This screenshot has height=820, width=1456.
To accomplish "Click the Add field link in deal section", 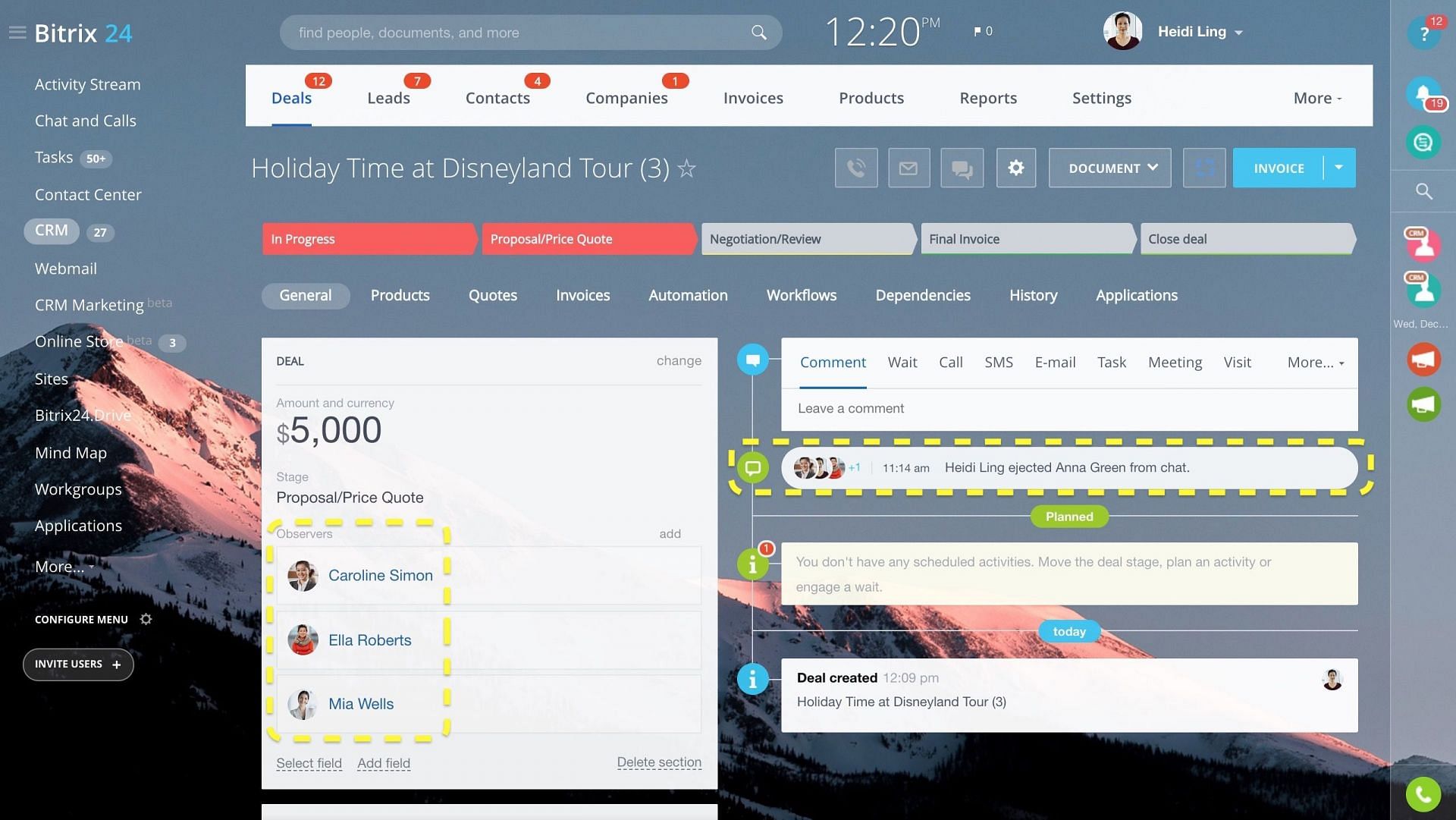I will click(384, 761).
